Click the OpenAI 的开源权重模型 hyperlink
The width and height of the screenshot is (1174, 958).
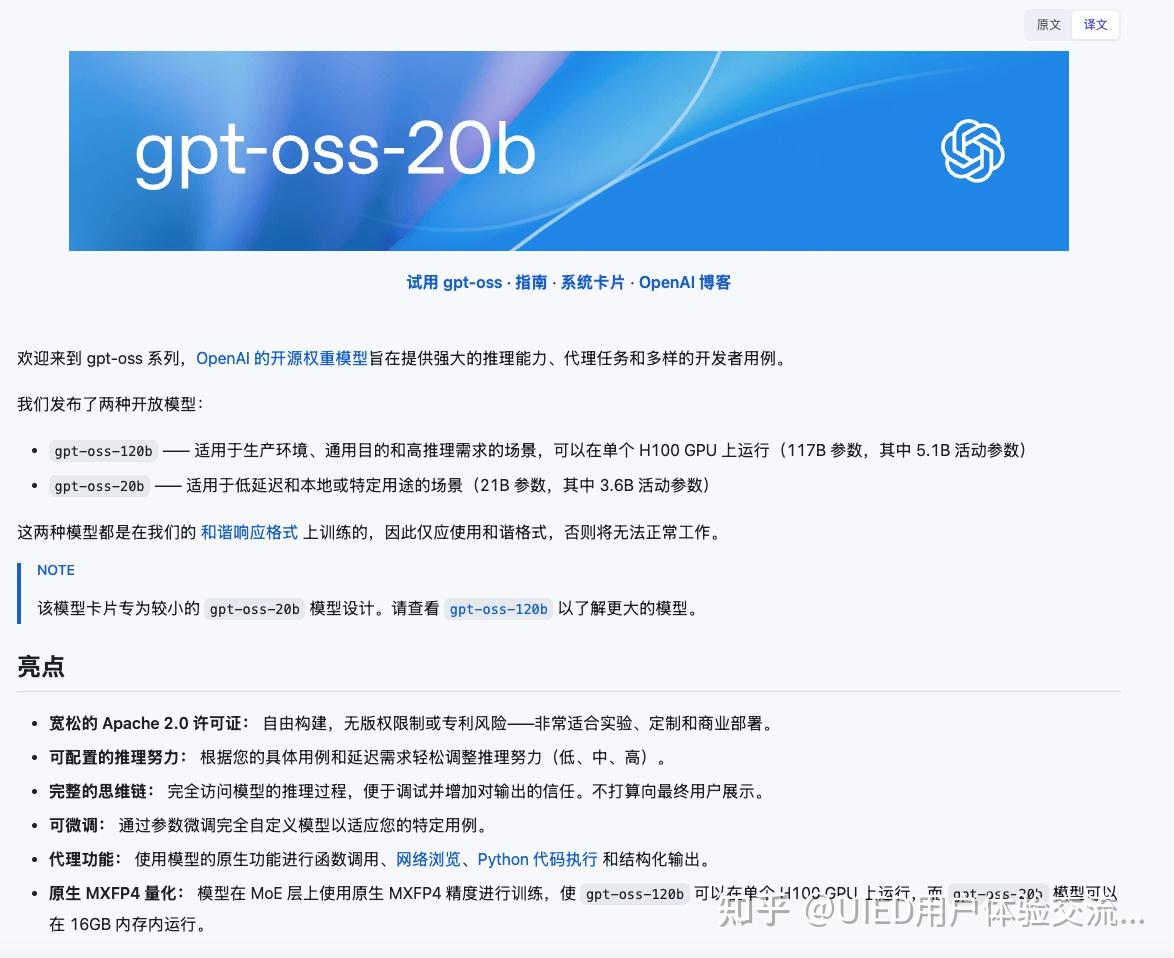tap(283, 357)
